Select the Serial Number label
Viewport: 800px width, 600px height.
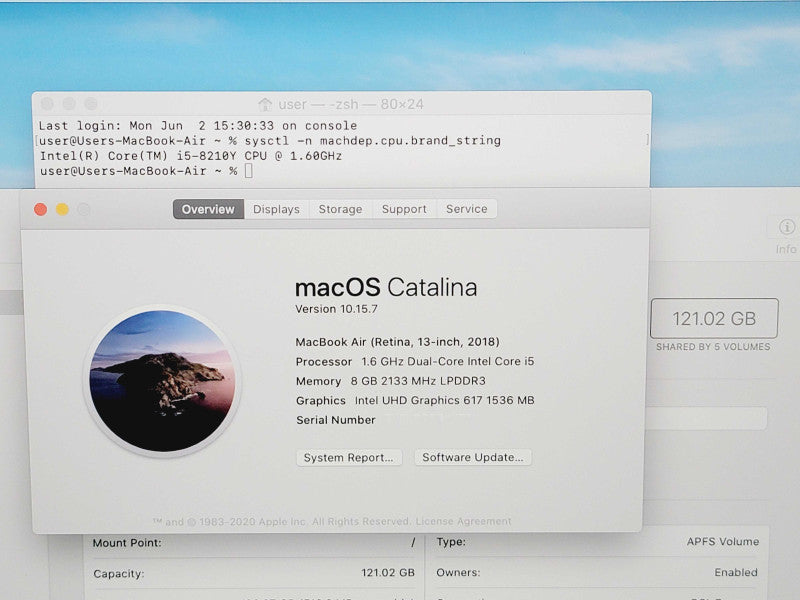[x=336, y=420]
